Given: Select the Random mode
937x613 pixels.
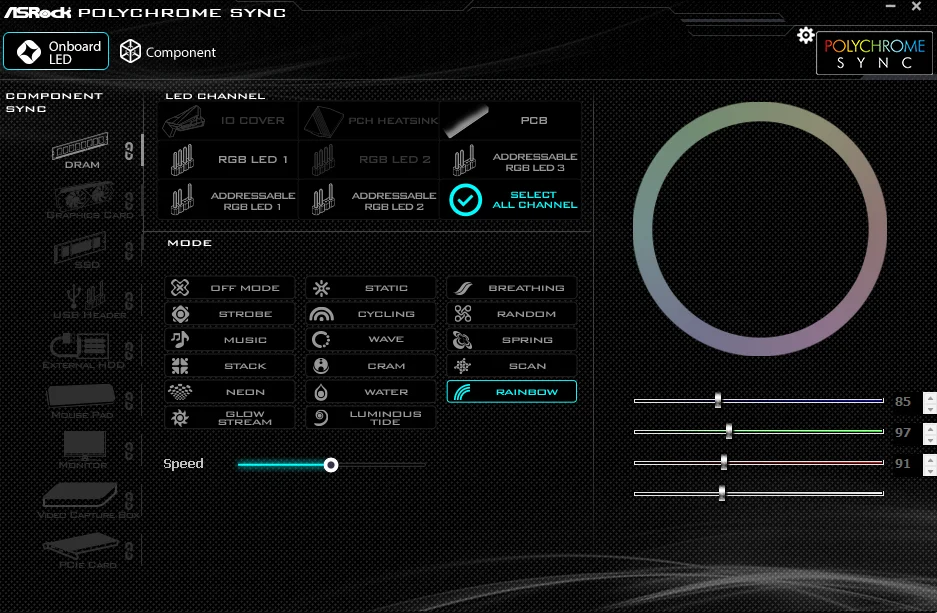Looking at the screenshot, I should pyautogui.click(x=512, y=314).
